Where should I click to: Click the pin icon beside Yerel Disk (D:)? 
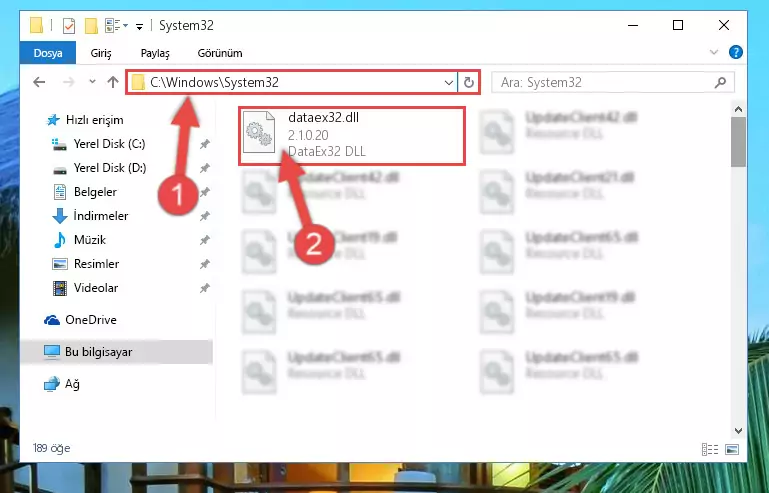205,168
